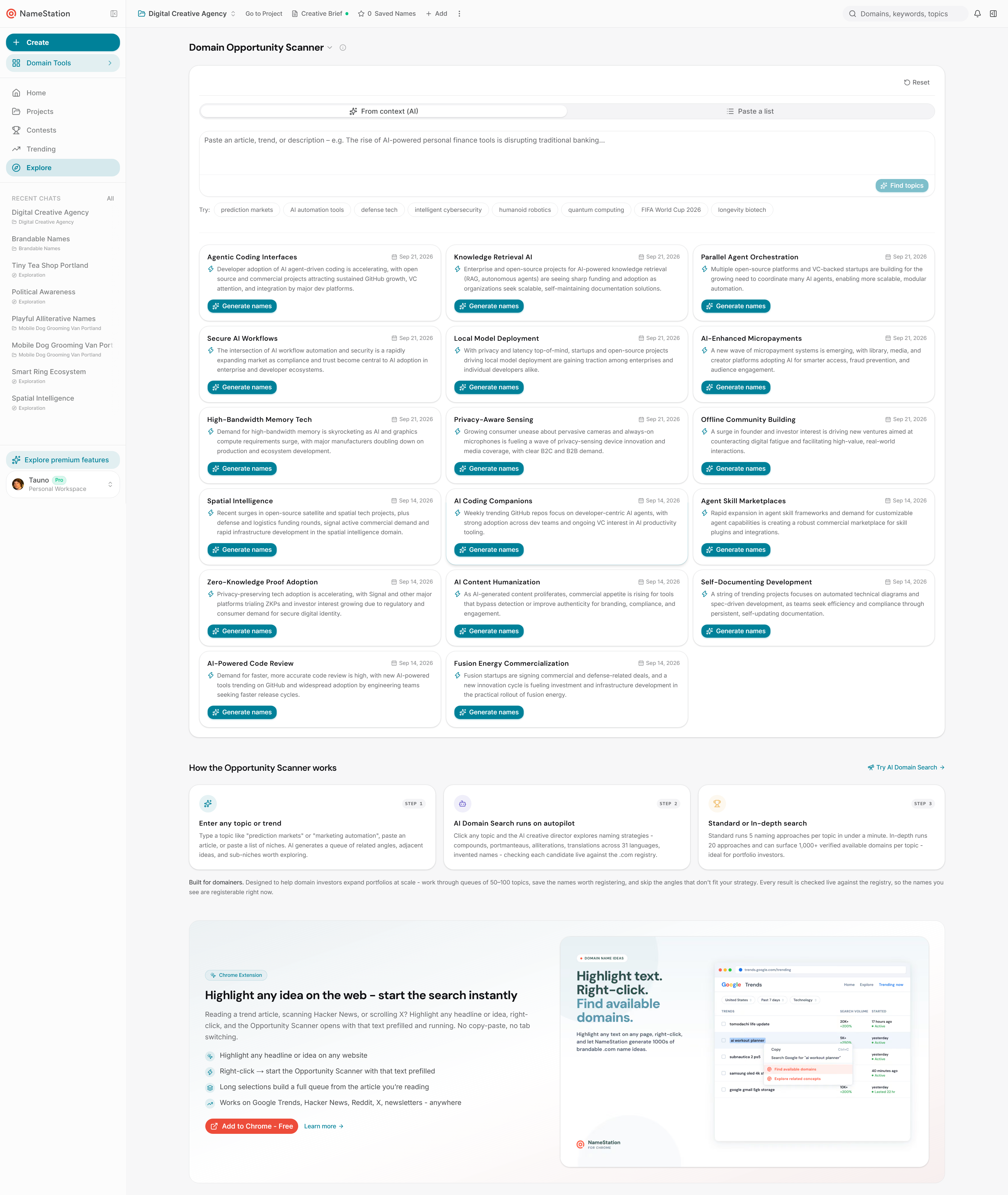Click the plus icon on Create button
Screen dimensions: 1008x1195
point(17,42)
